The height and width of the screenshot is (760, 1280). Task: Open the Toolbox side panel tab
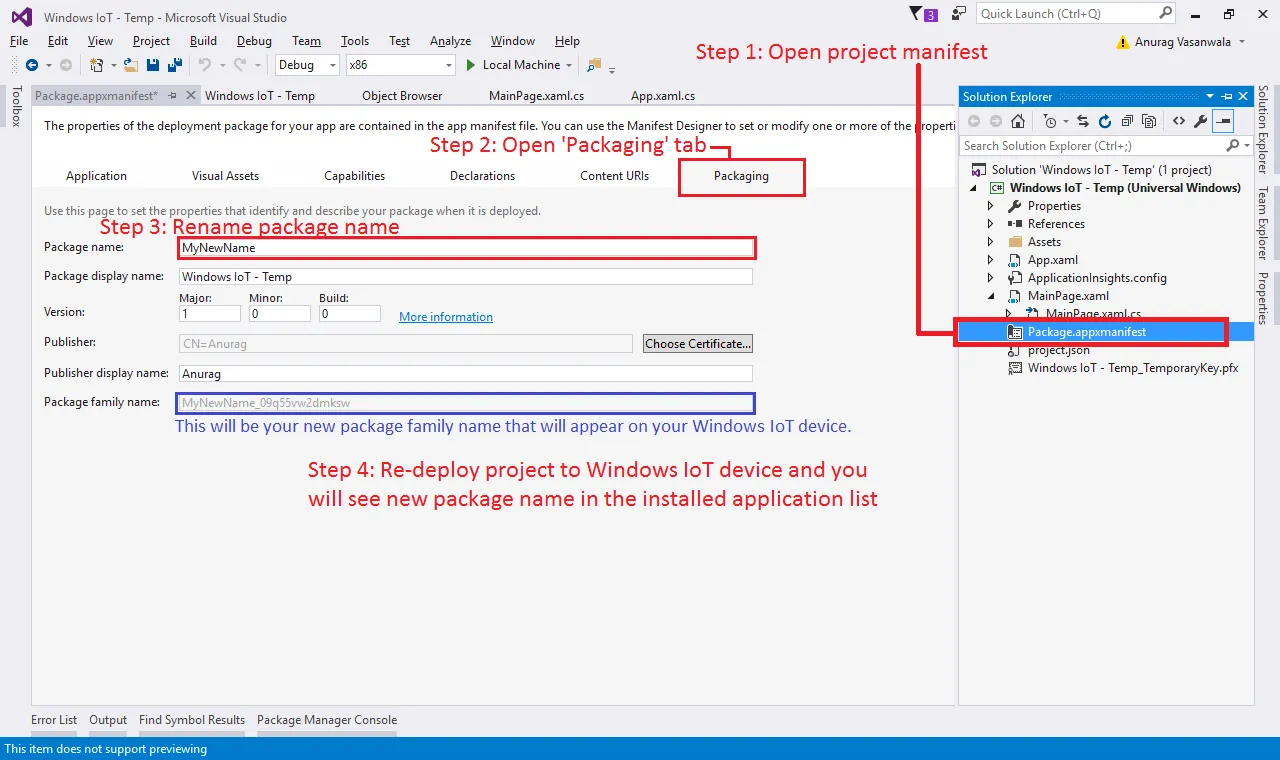16,106
